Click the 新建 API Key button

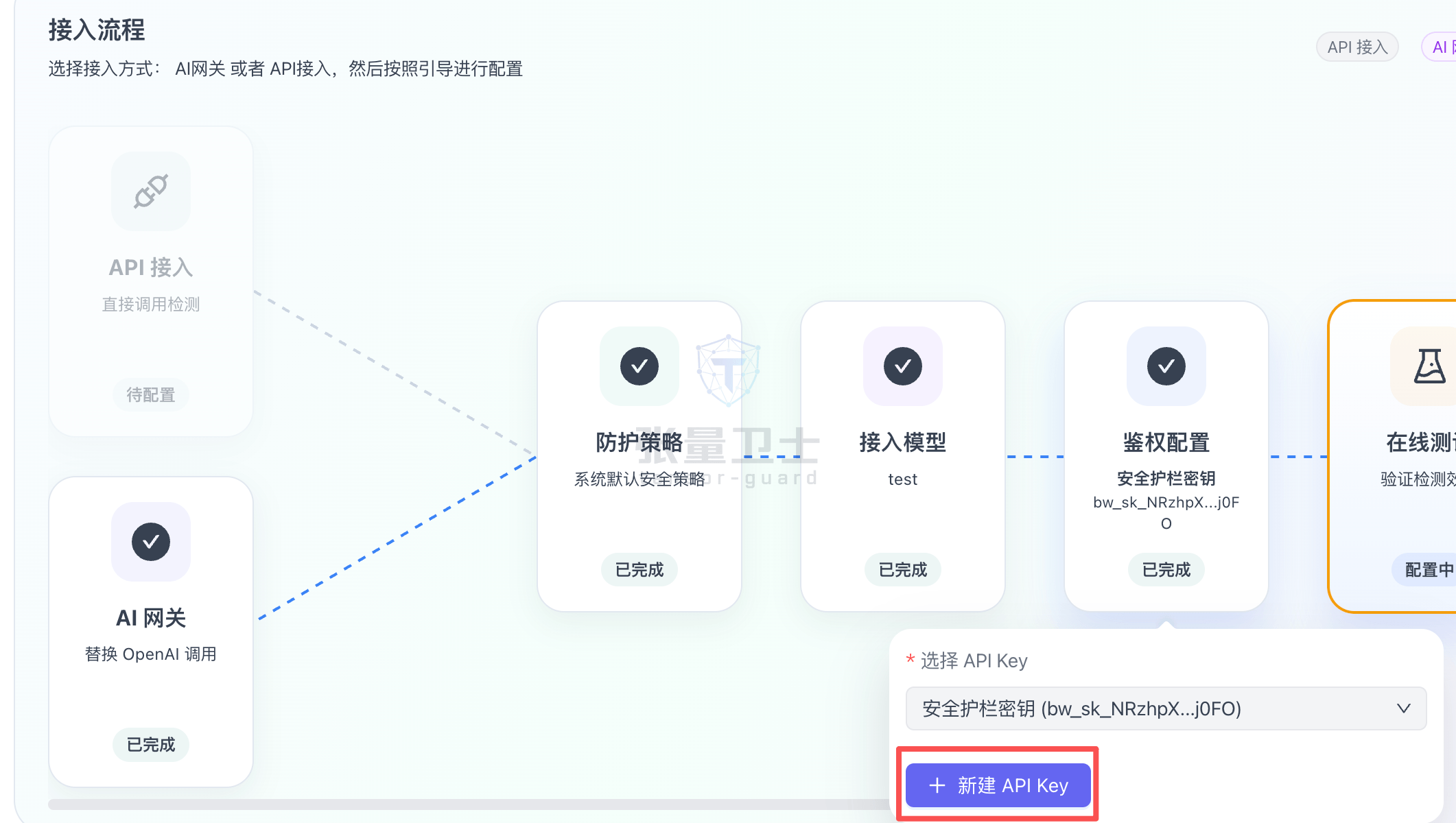coord(998,785)
